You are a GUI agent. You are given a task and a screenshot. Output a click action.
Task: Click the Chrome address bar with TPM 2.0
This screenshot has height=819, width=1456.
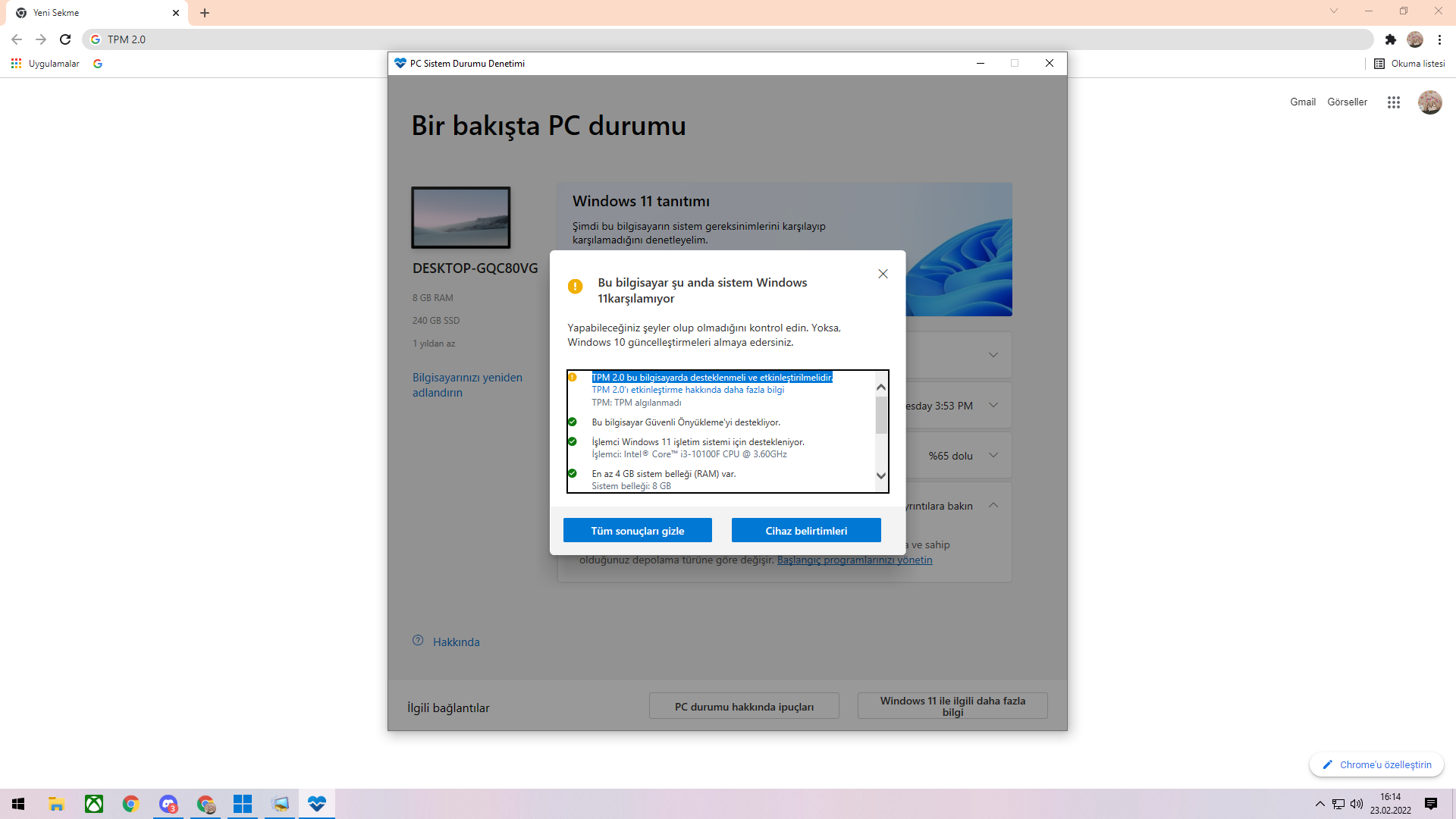(x=728, y=39)
